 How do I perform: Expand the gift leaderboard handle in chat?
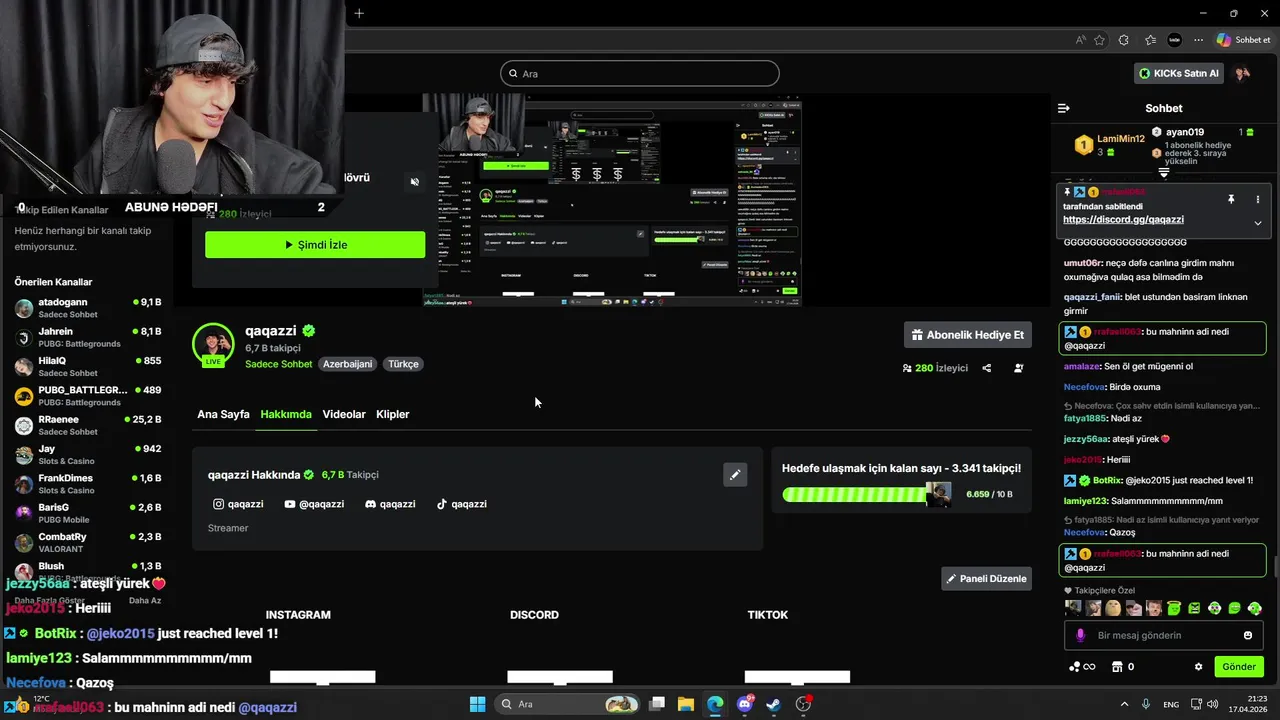(1164, 173)
